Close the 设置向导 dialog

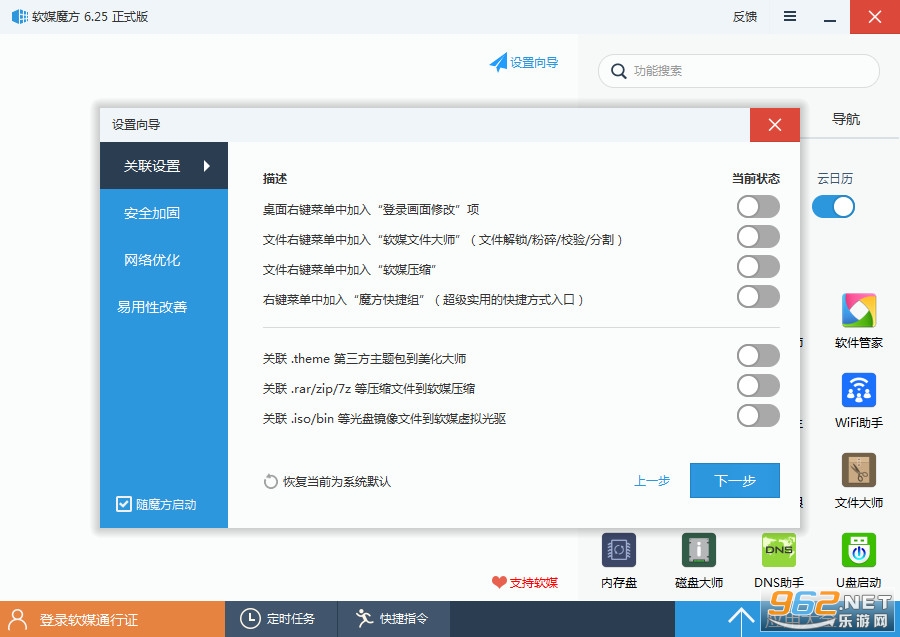(x=775, y=125)
